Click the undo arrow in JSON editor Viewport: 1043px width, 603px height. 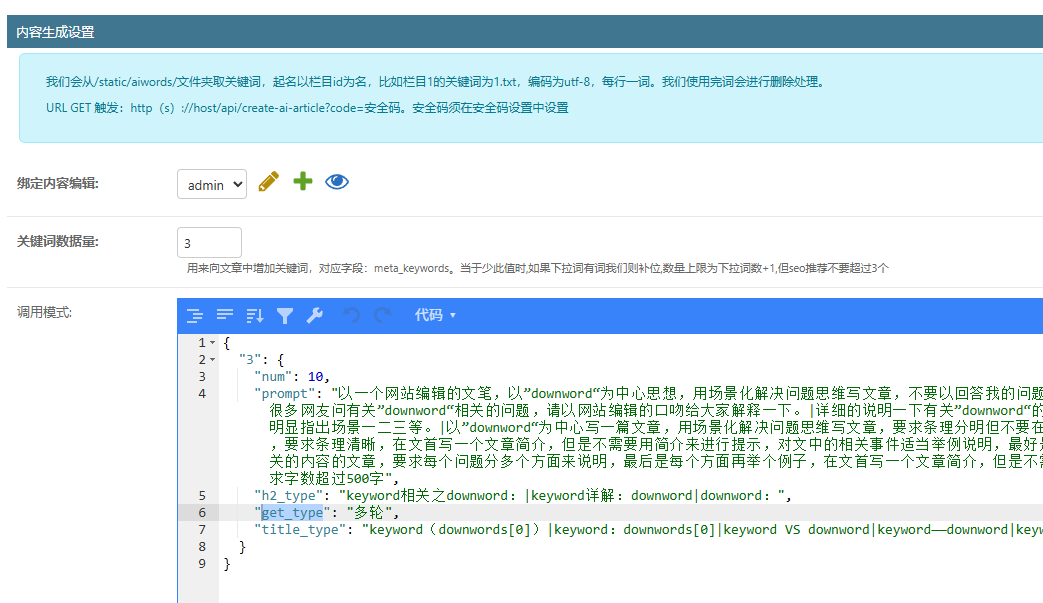351,315
